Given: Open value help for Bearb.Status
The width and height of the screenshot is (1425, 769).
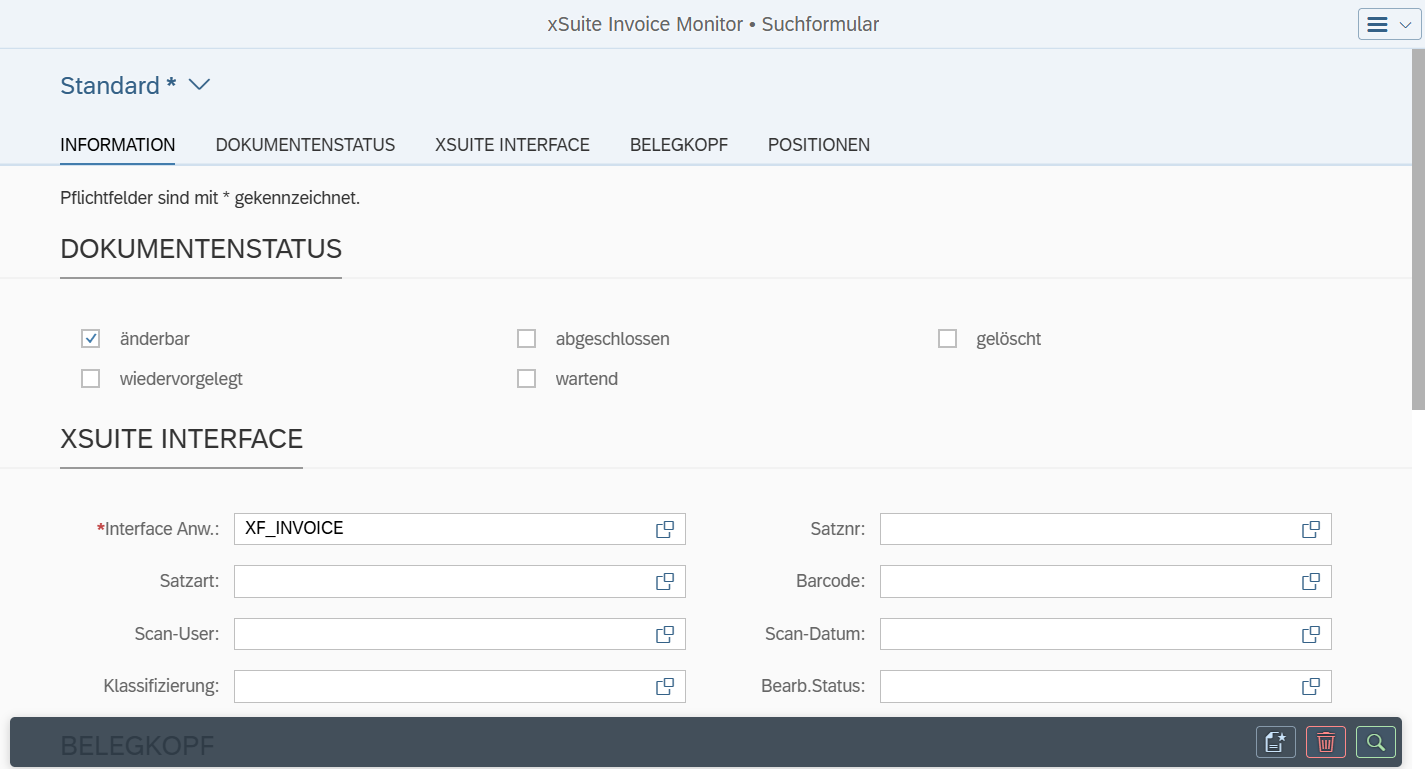Looking at the screenshot, I should [x=1310, y=686].
